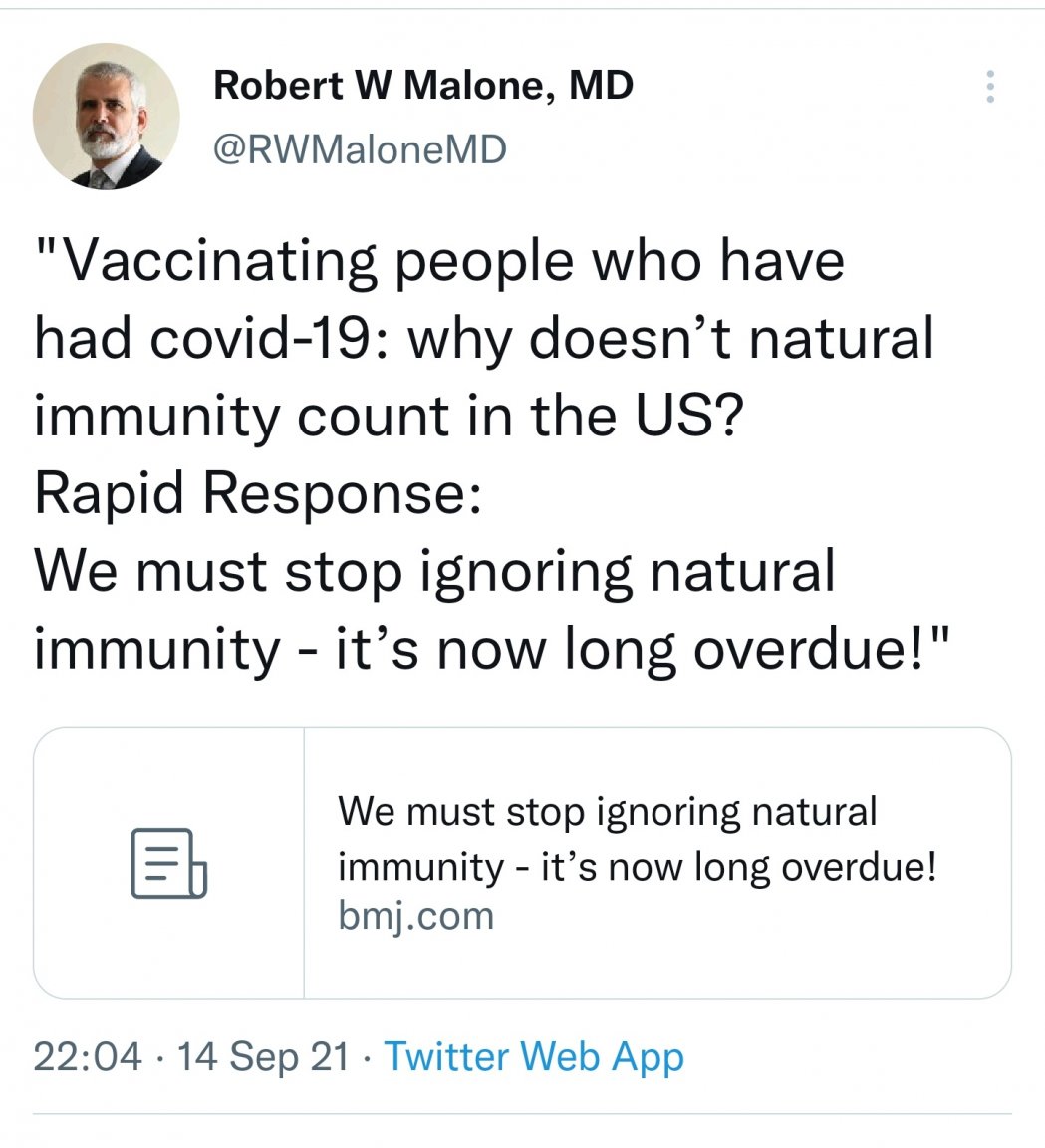Click the "Vaccinating people who have" tweet line
This screenshot has width=1045, height=1148.
tap(439, 262)
